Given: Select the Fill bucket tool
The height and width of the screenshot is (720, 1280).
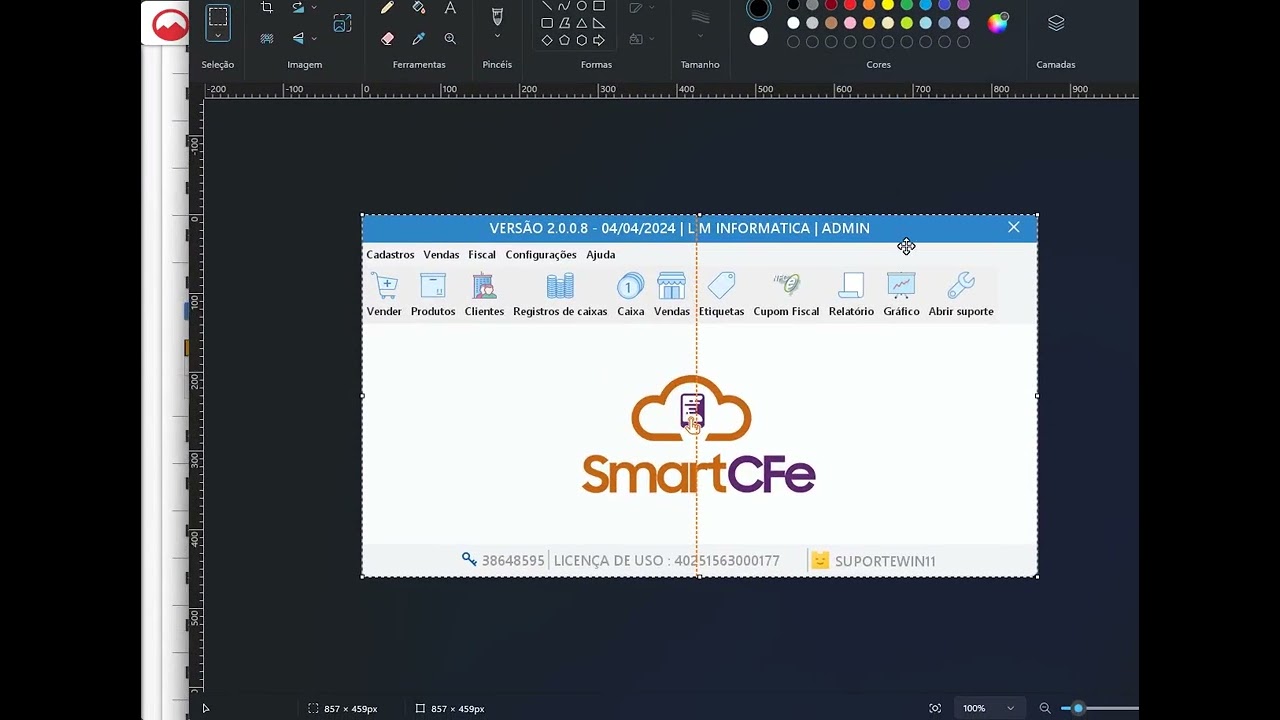Looking at the screenshot, I should [419, 8].
